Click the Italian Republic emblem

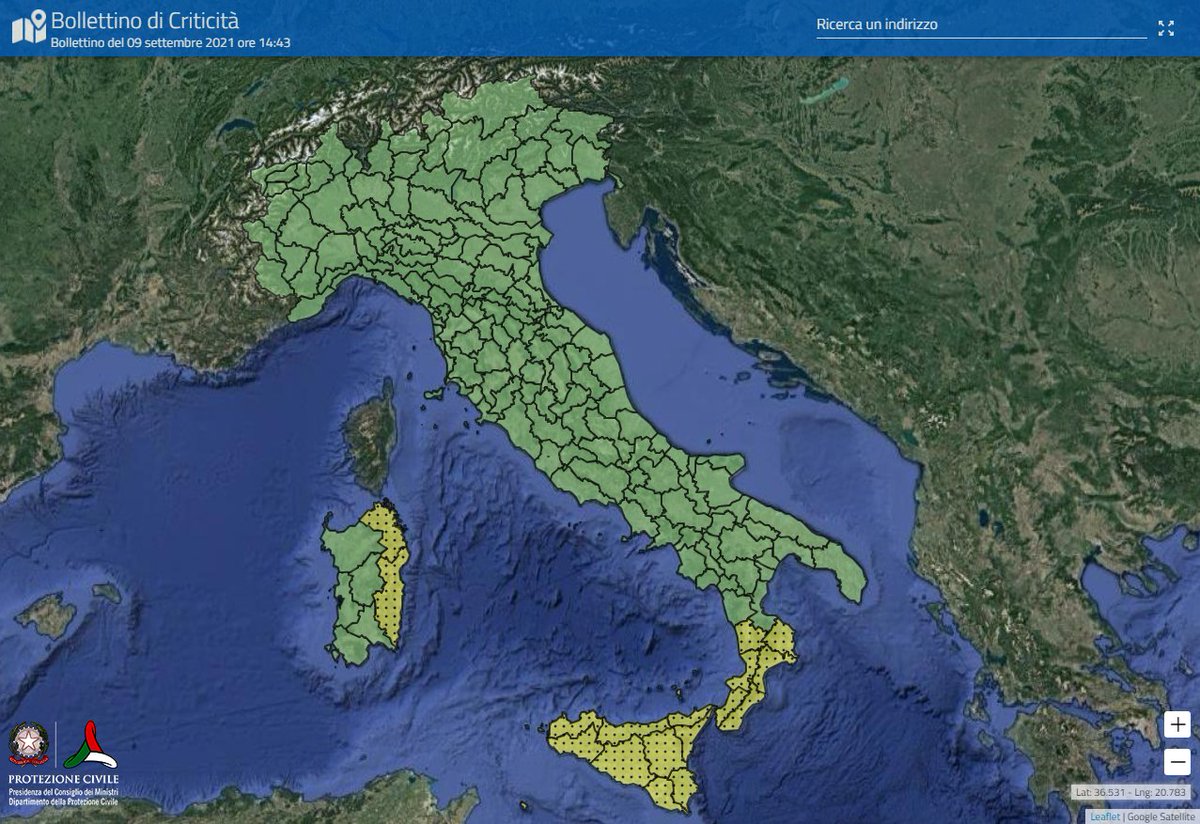(x=28, y=745)
